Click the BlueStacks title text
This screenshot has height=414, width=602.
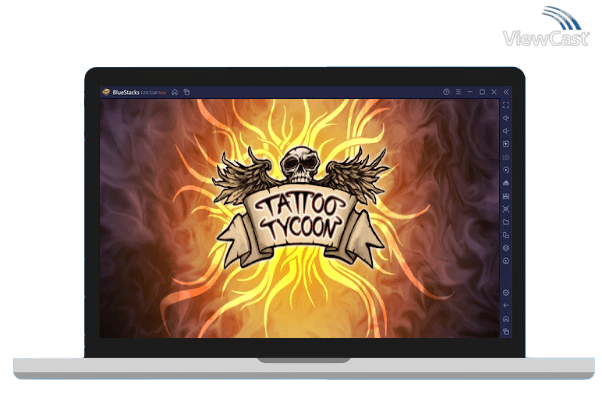coord(126,92)
